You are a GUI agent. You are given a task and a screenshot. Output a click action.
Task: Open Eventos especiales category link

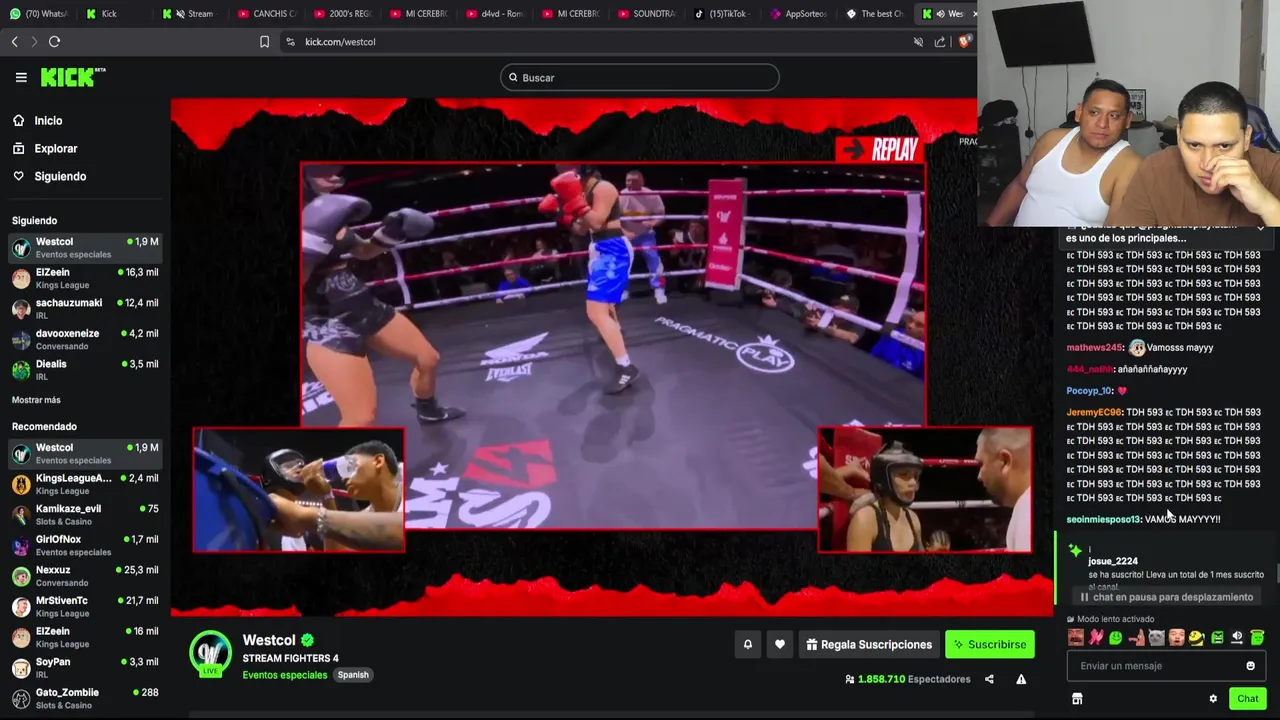[284, 675]
